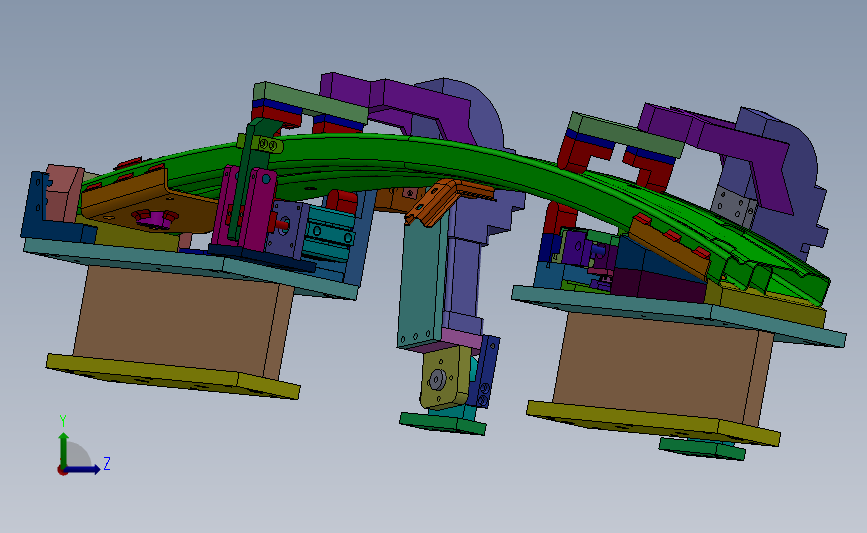Select the green foot plate below the center column
Screen dimensions: 867x533
coord(443,424)
